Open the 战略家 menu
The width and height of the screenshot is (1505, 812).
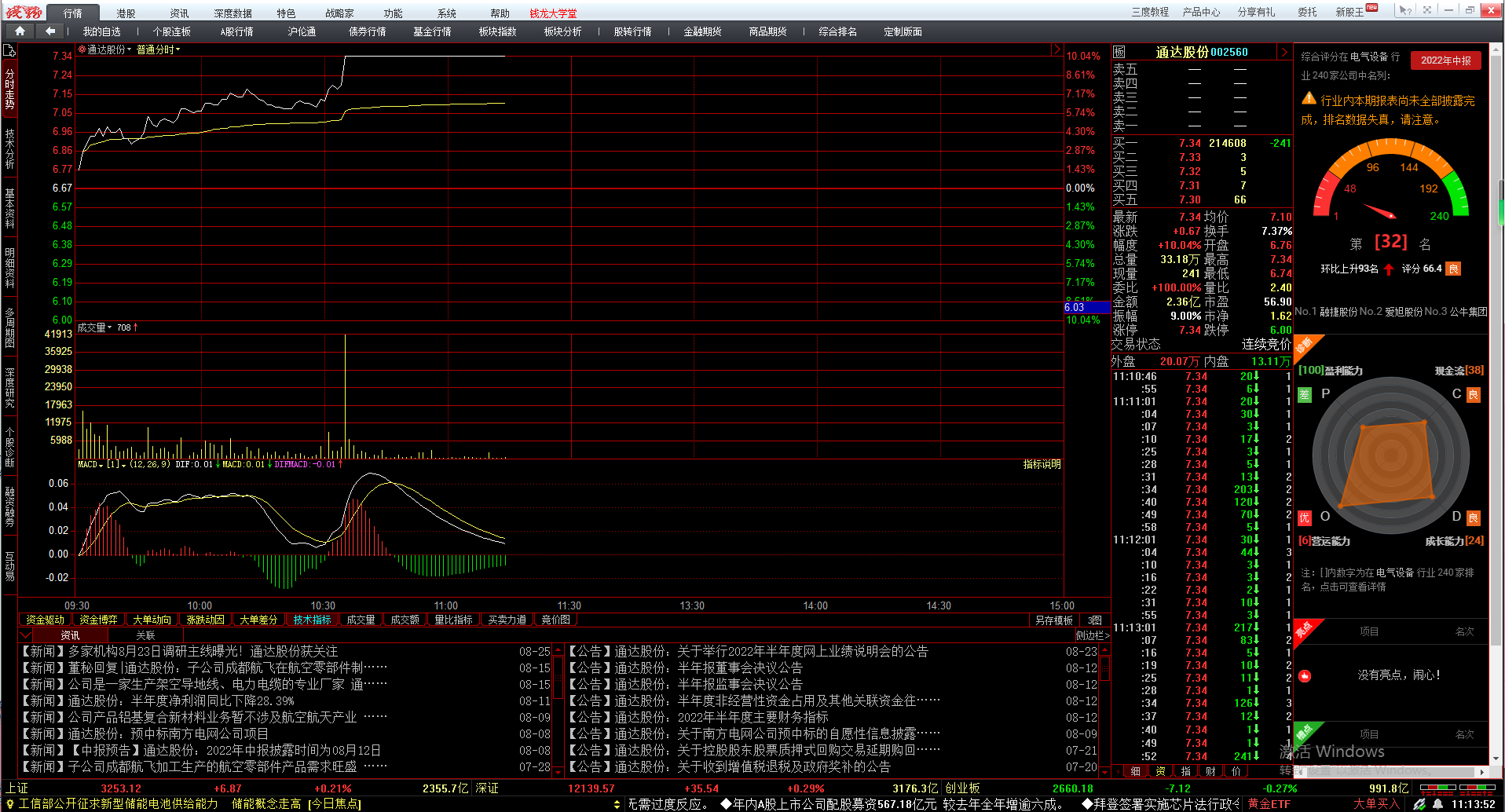[x=339, y=13]
